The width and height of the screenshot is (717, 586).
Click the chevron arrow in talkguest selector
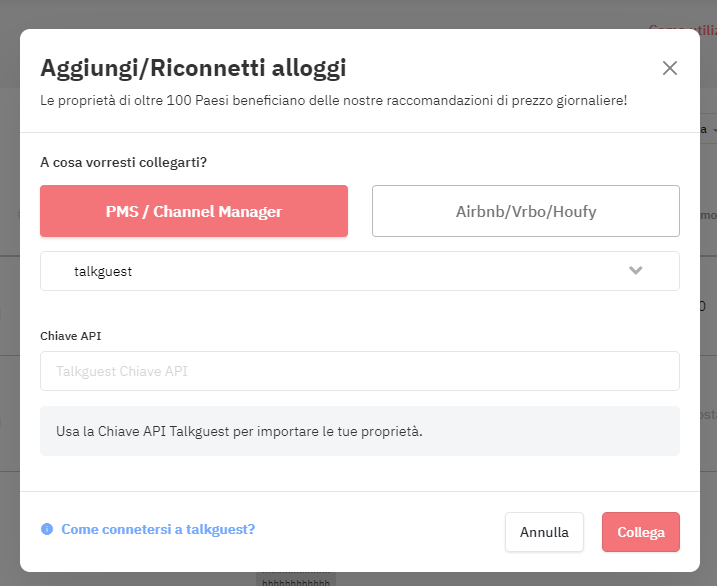coord(636,270)
